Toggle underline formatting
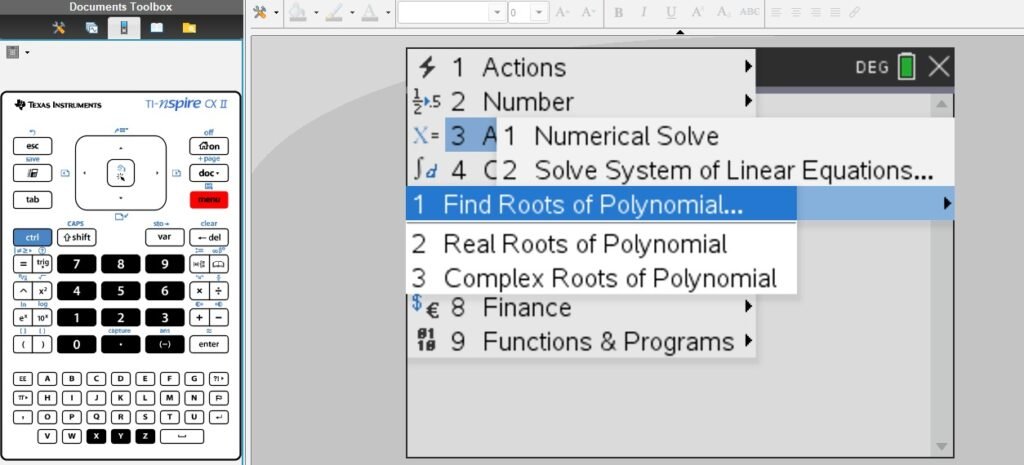This screenshot has height=465, width=1024. tap(670, 12)
